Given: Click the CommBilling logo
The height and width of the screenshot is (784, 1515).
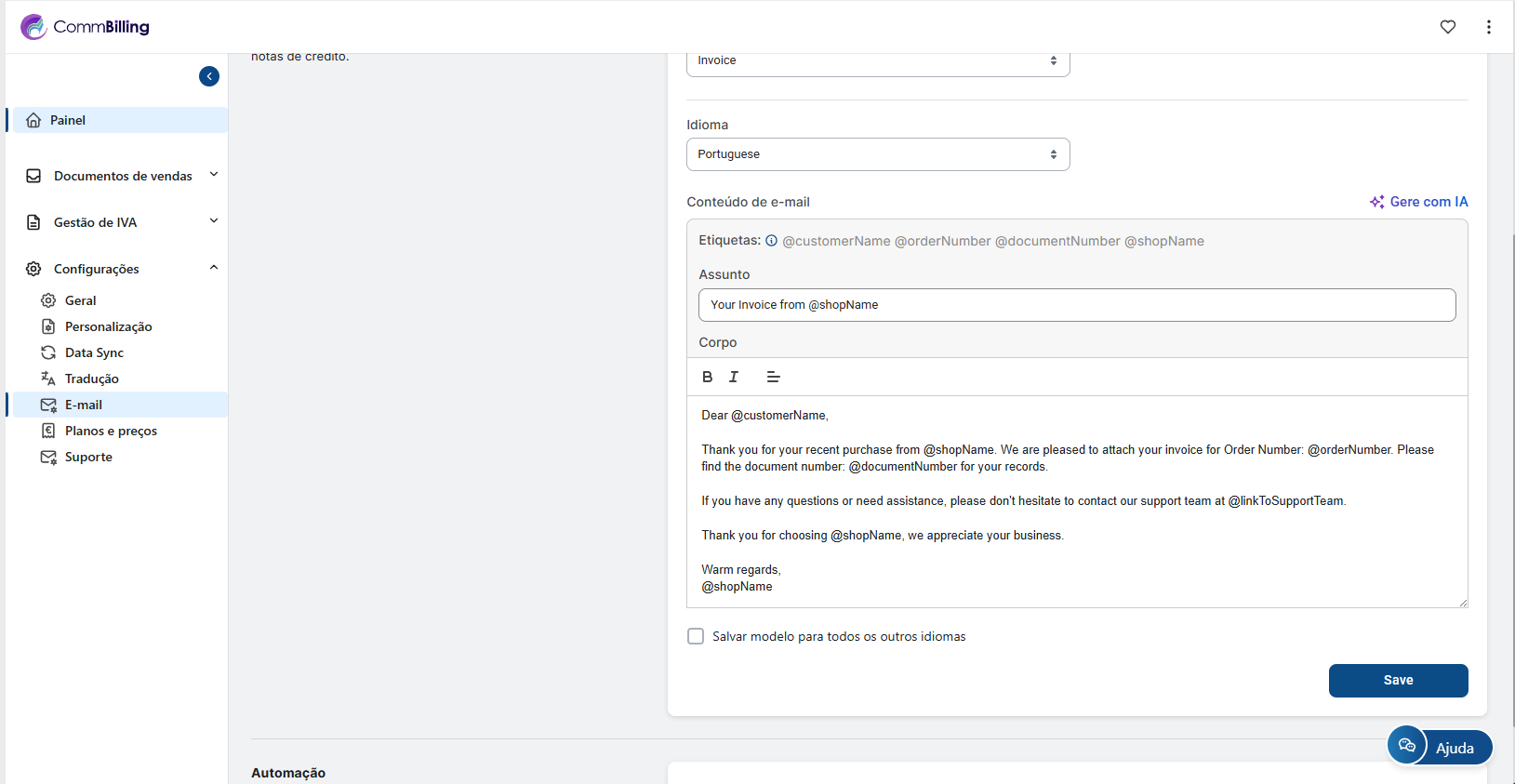Looking at the screenshot, I should tap(86, 27).
